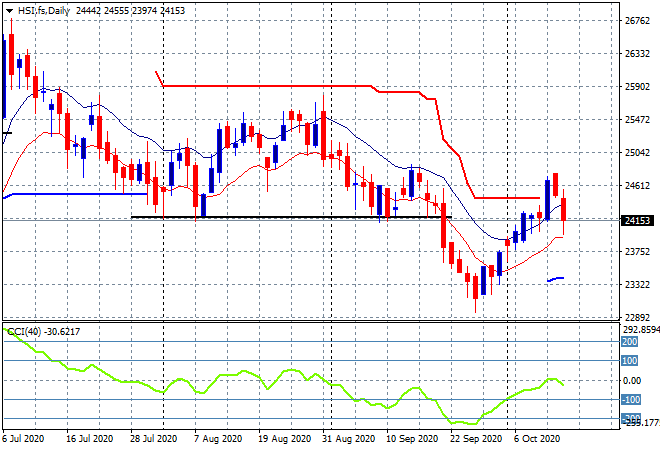This screenshot has width=660, height=450.
Task: Click the CCI 0.00 level label
Action: pos(632,381)
